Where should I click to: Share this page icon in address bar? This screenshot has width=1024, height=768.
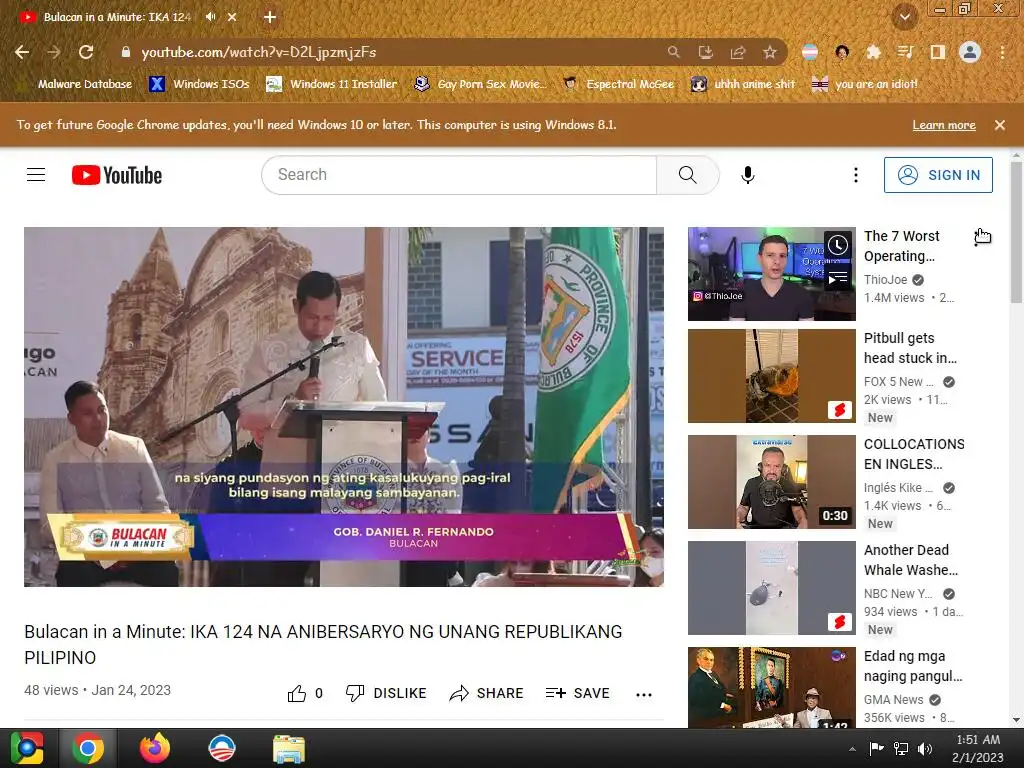[738, 52]
